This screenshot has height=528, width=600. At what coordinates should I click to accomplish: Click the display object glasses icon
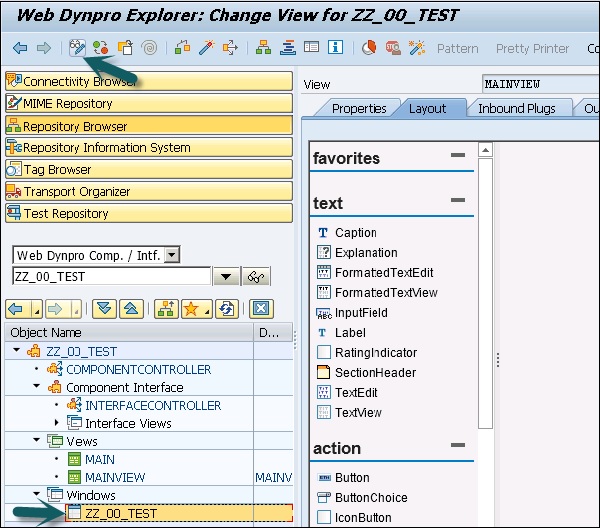click(x=257, y=277)
